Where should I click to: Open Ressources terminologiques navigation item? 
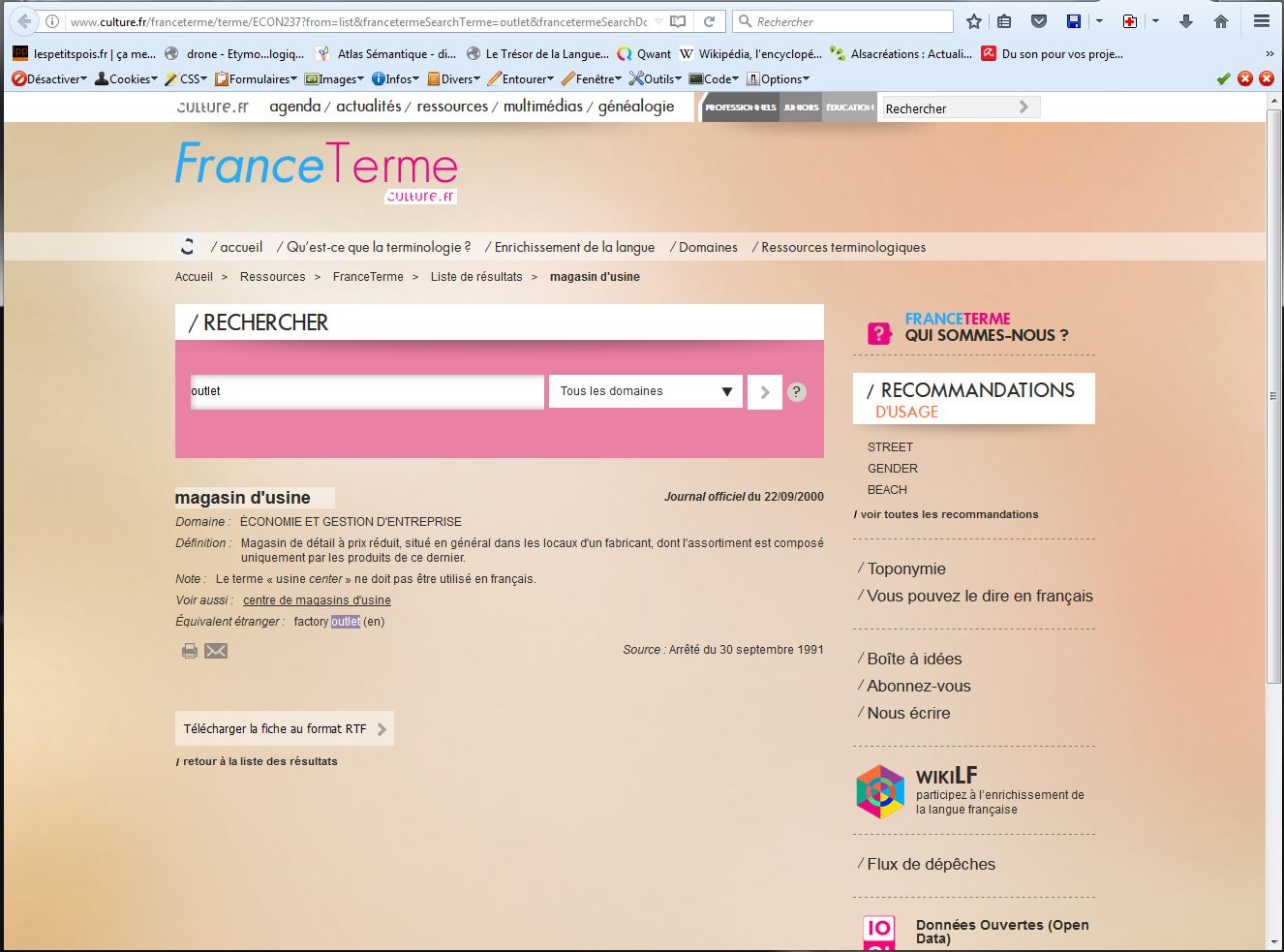pos(843,247)
